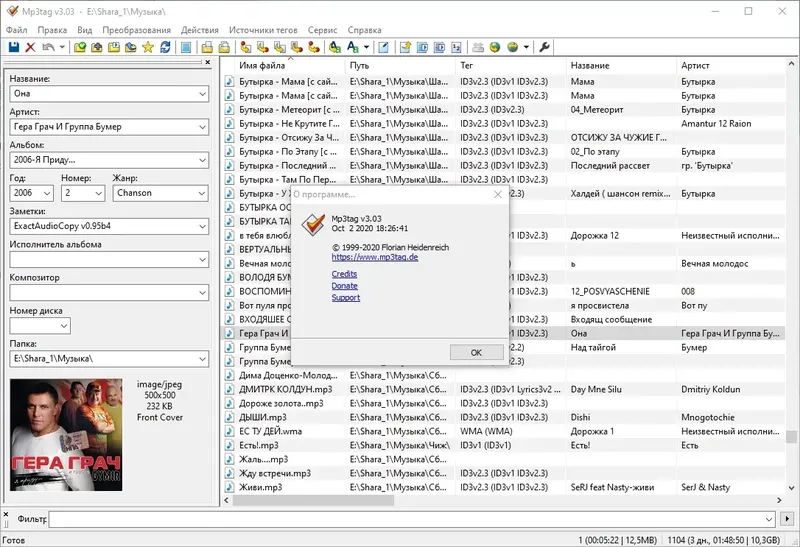Viewport: 800px width, 547px height.
Task: Click the green Actions 'Aa' icon
Action: (335, 47)
